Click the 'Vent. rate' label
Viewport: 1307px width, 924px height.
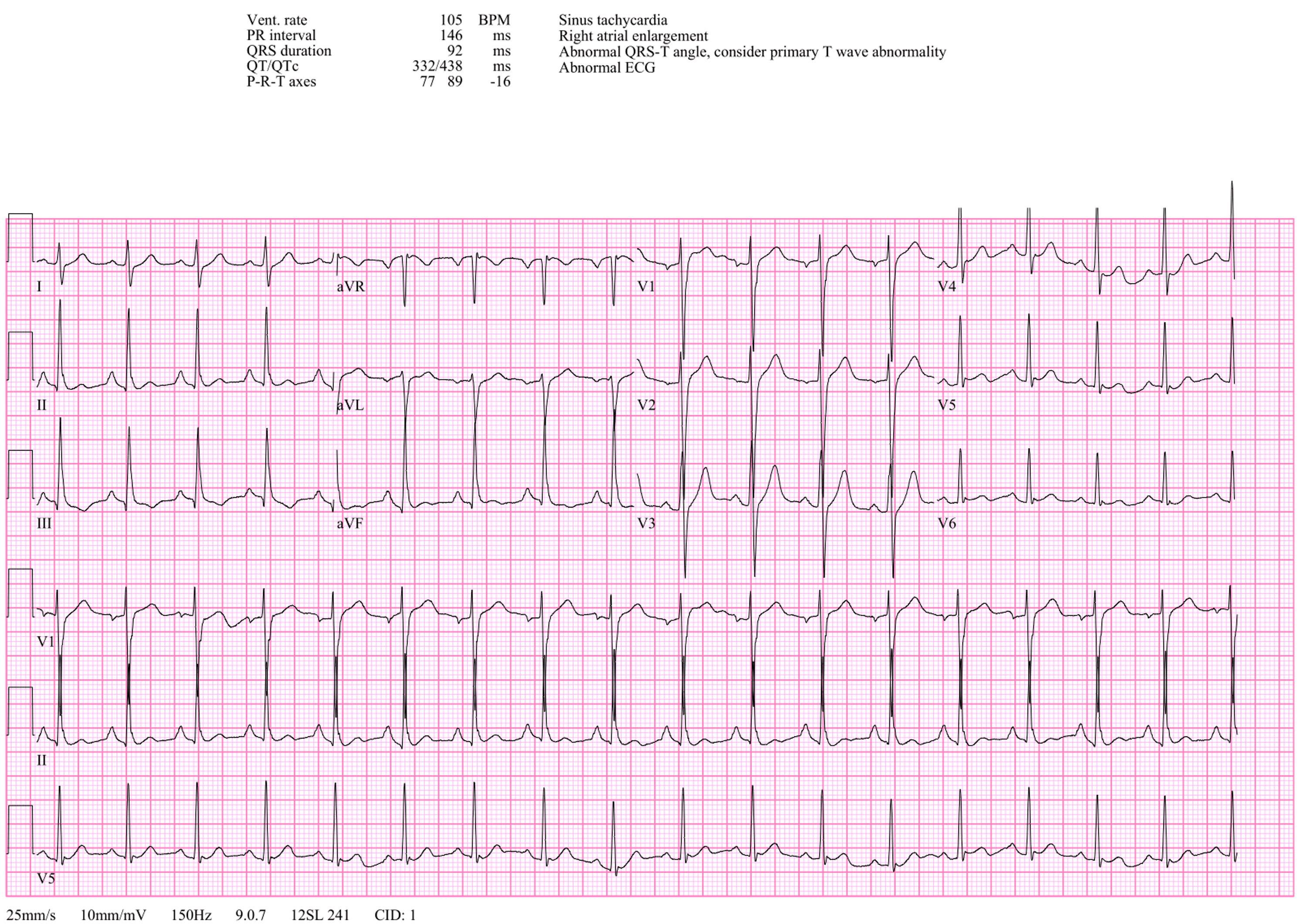coord(277,20)
